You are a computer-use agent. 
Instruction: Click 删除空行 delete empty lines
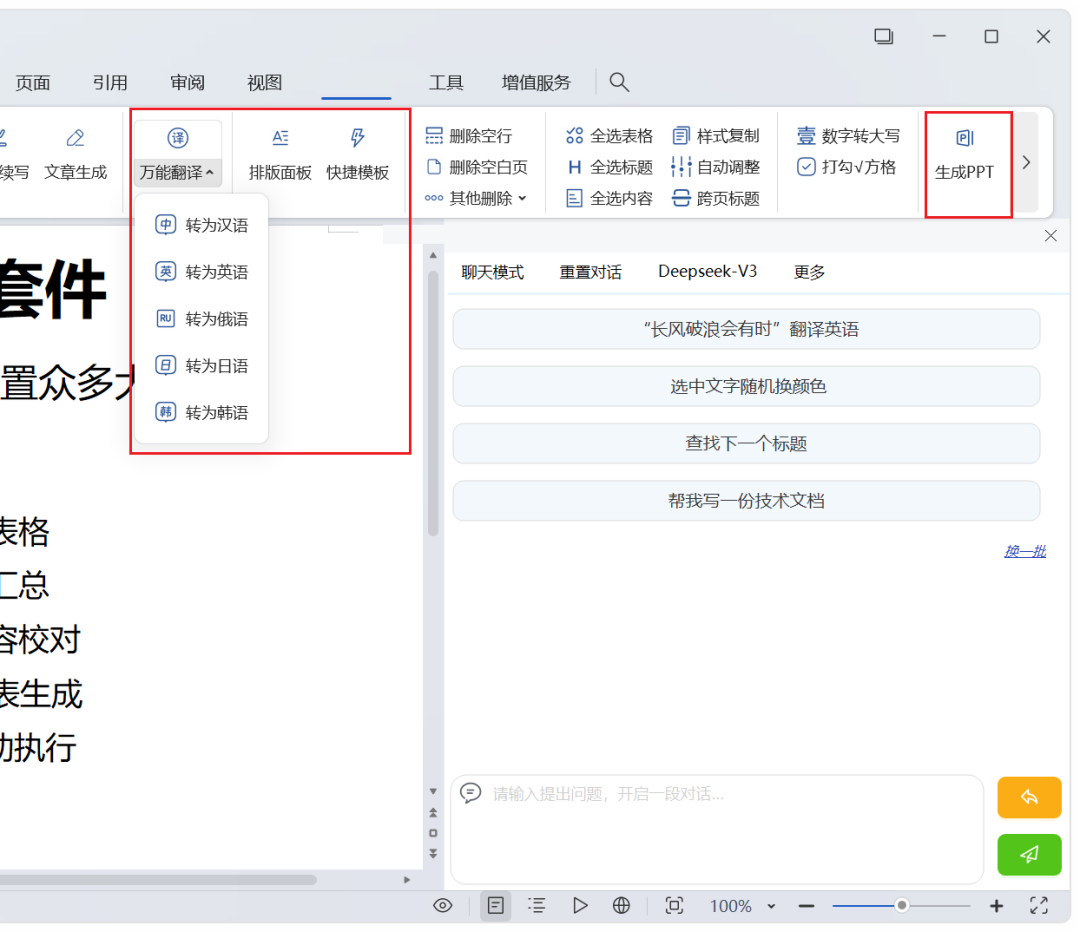pyautogui.click(x=469, y=136)
